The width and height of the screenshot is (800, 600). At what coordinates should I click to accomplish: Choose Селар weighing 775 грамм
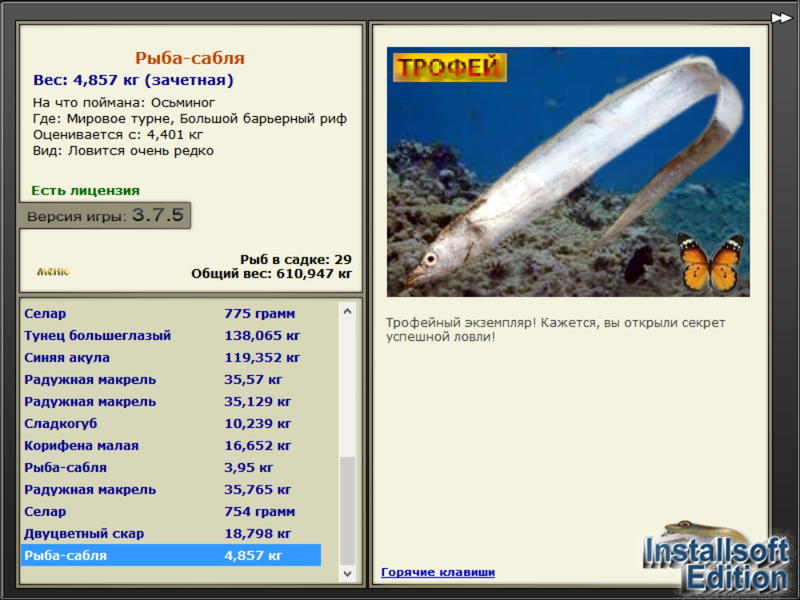[46, 314]
